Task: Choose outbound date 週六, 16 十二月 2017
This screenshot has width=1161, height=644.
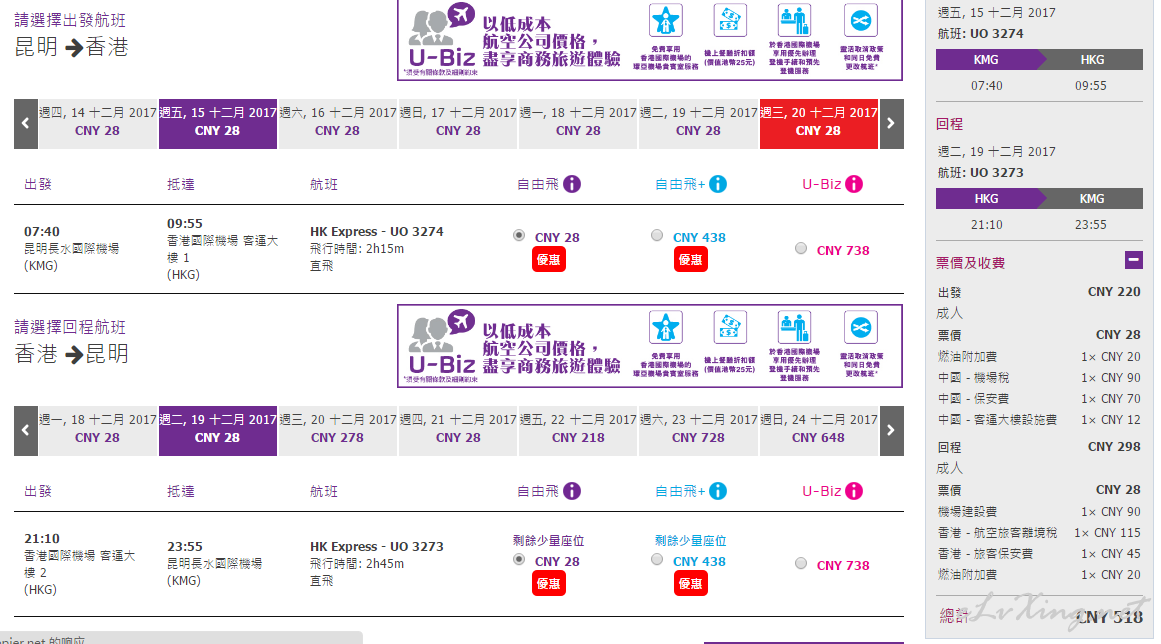Action: click(338, 124)
